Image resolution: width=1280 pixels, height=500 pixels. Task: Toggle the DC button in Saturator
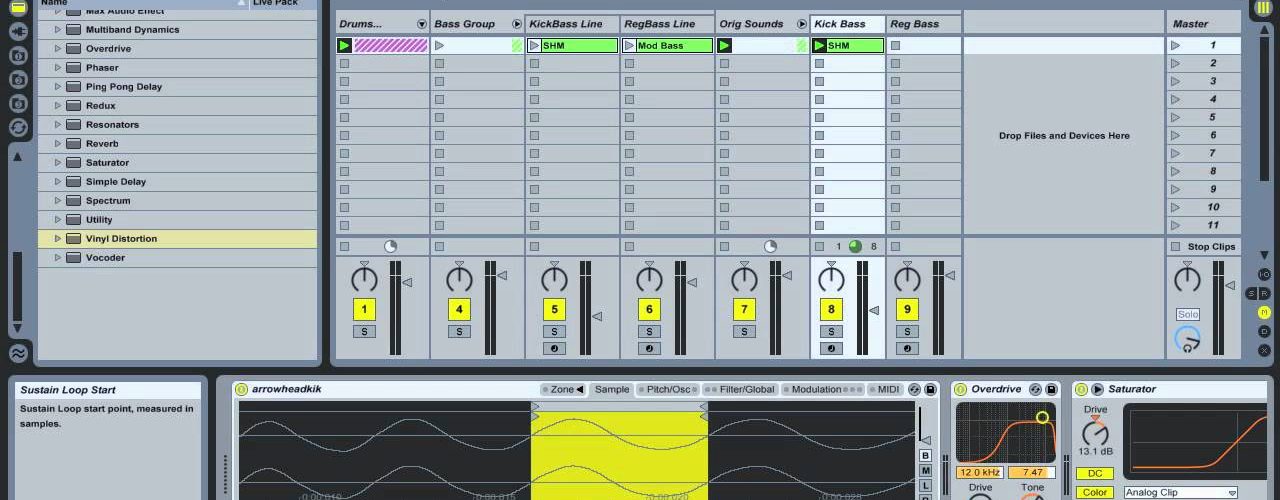[x=1095, y=473]
